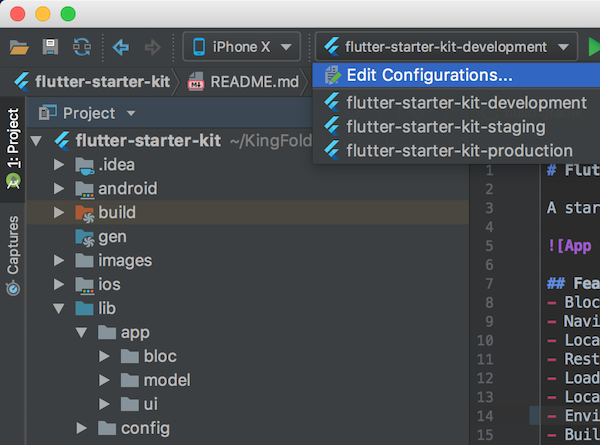Select Edit Configurations menu entry
Viewport: 600px width, 445px height.
tap(429, 75)
